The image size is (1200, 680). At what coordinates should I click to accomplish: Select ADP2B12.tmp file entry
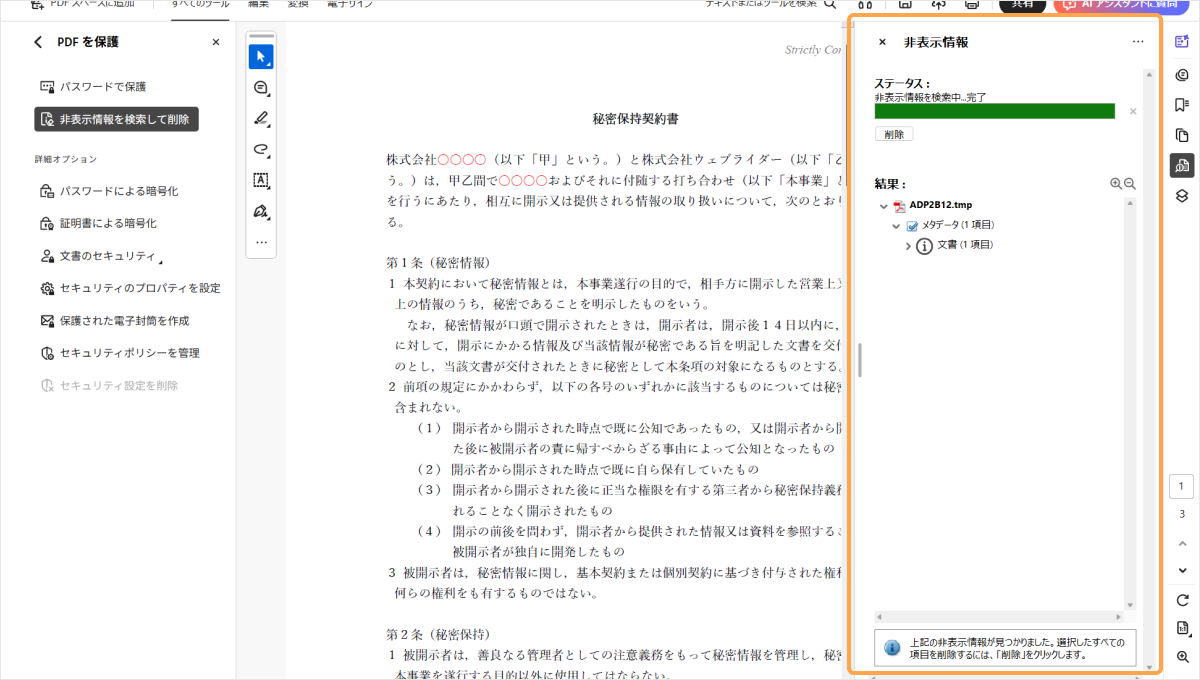[x=938, y=205]
